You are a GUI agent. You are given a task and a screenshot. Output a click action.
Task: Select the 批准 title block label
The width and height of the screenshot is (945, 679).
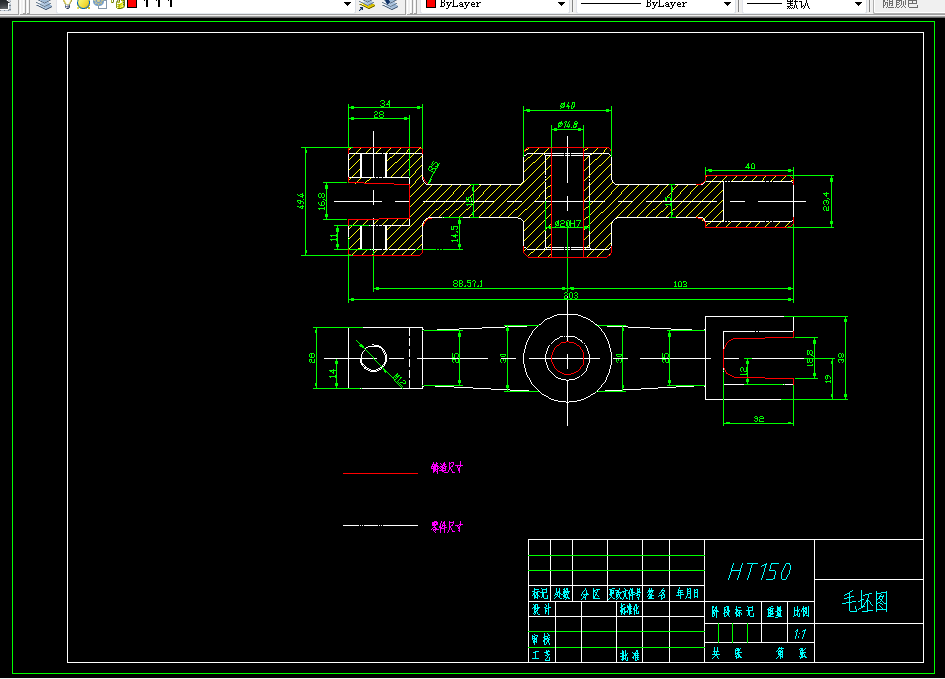(630, 655)
